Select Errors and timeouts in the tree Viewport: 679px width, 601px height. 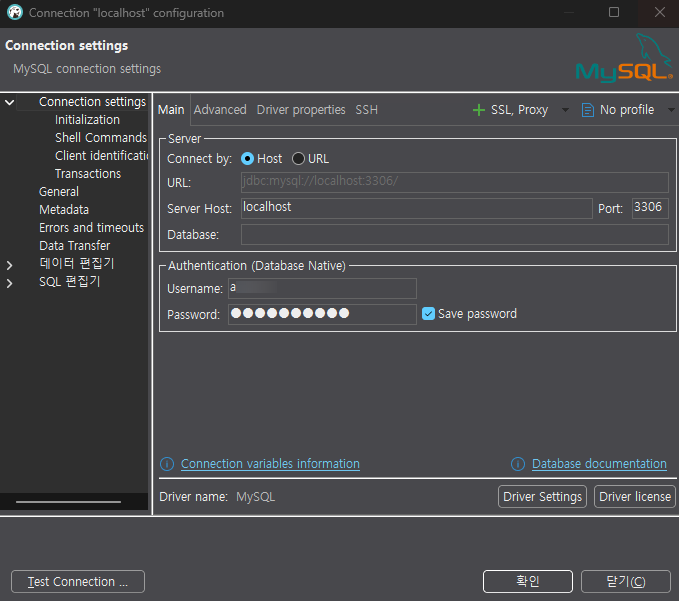91,228
